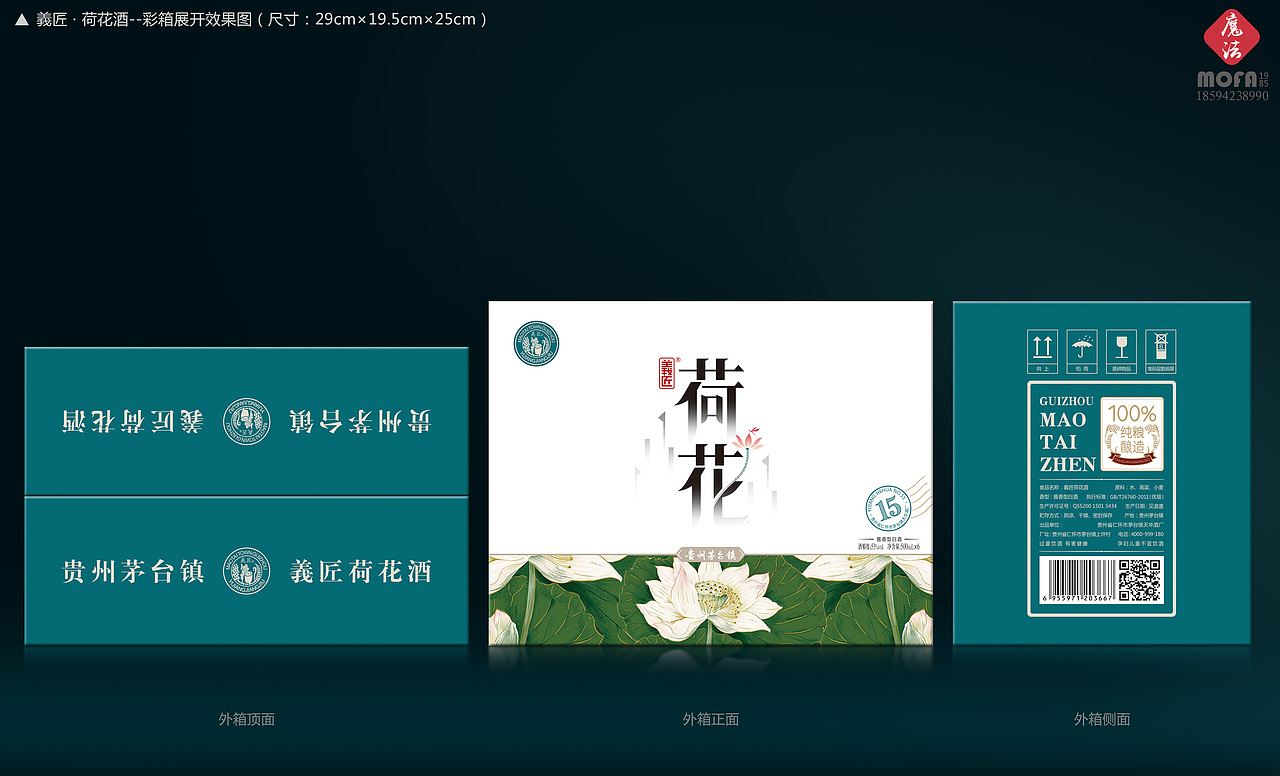The width and height of the screenshot is (1280, 776).
Task: Click the 100% 纯粮酿造 badge
Action: click(1132, 435)
